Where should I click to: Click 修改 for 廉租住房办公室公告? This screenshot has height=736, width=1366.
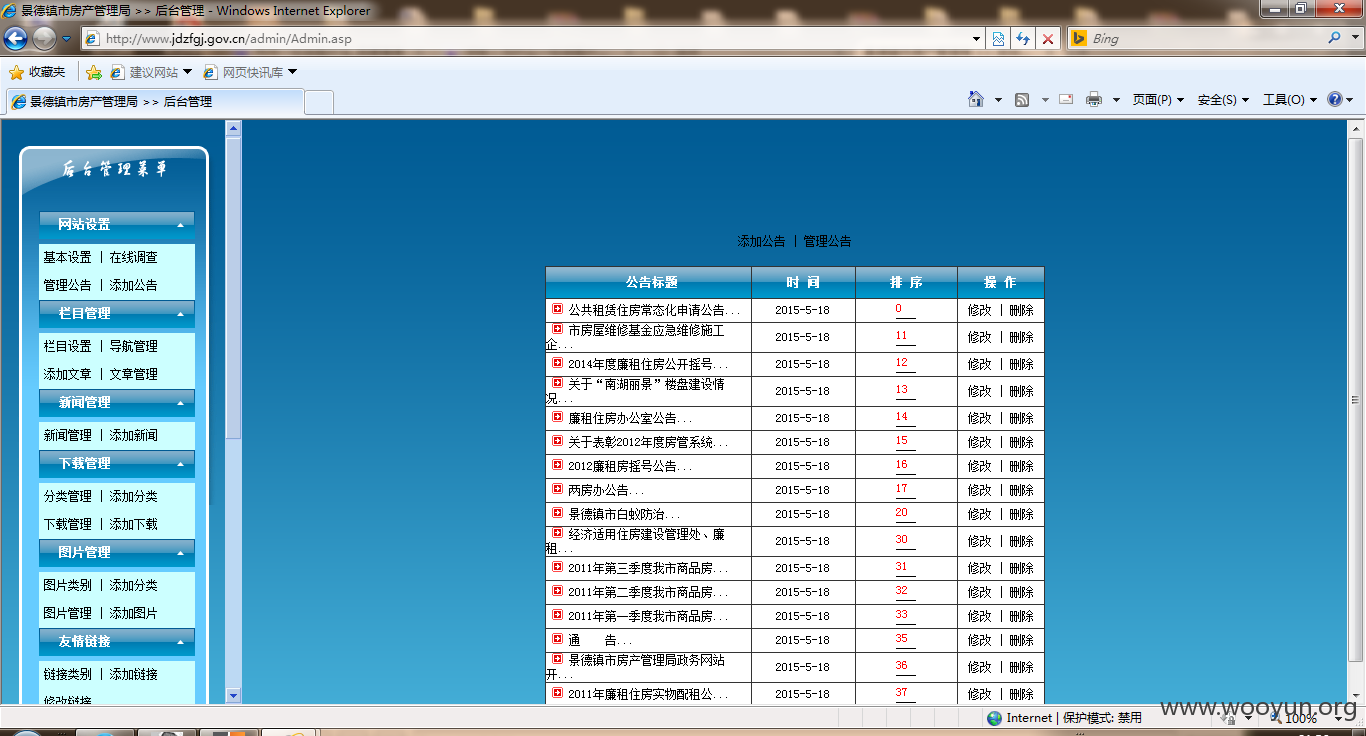(980, 418)
